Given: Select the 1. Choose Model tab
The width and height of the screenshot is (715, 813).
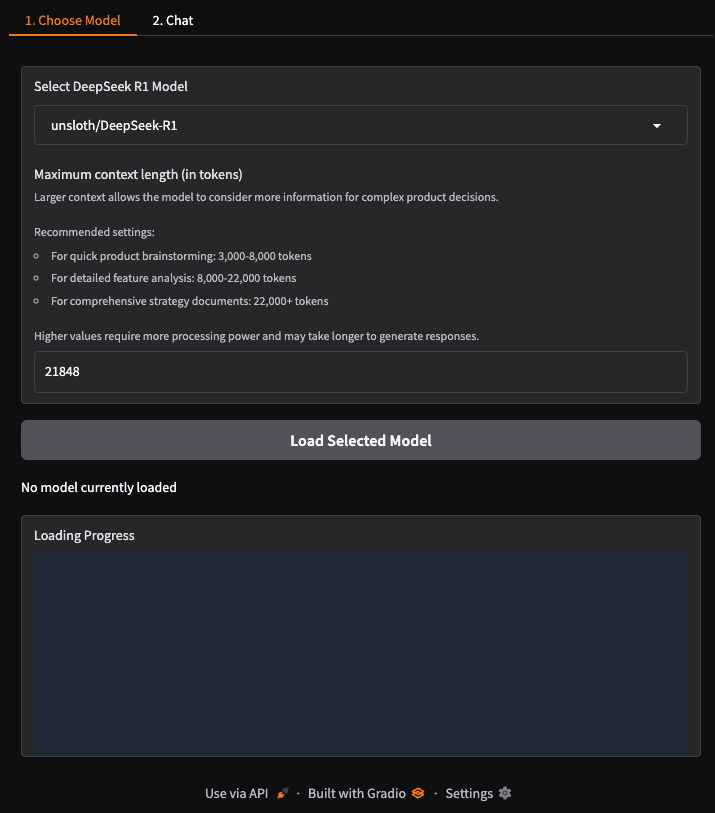Looking at the screenshot, I should (x=72, y=20).
